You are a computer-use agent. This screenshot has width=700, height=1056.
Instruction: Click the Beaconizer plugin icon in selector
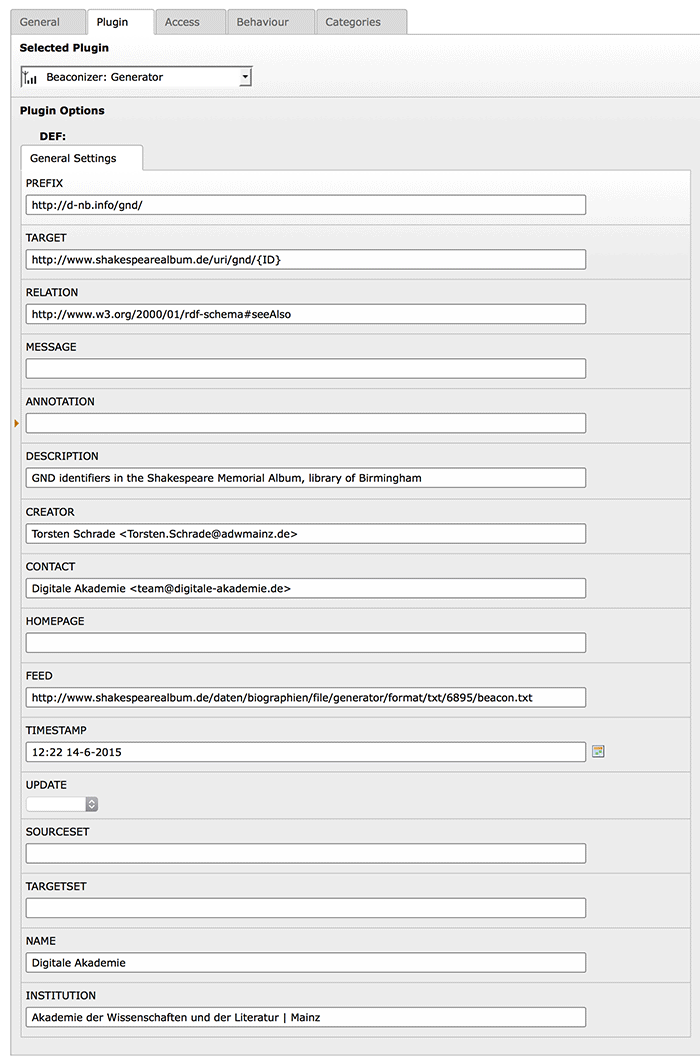[30, 77]
